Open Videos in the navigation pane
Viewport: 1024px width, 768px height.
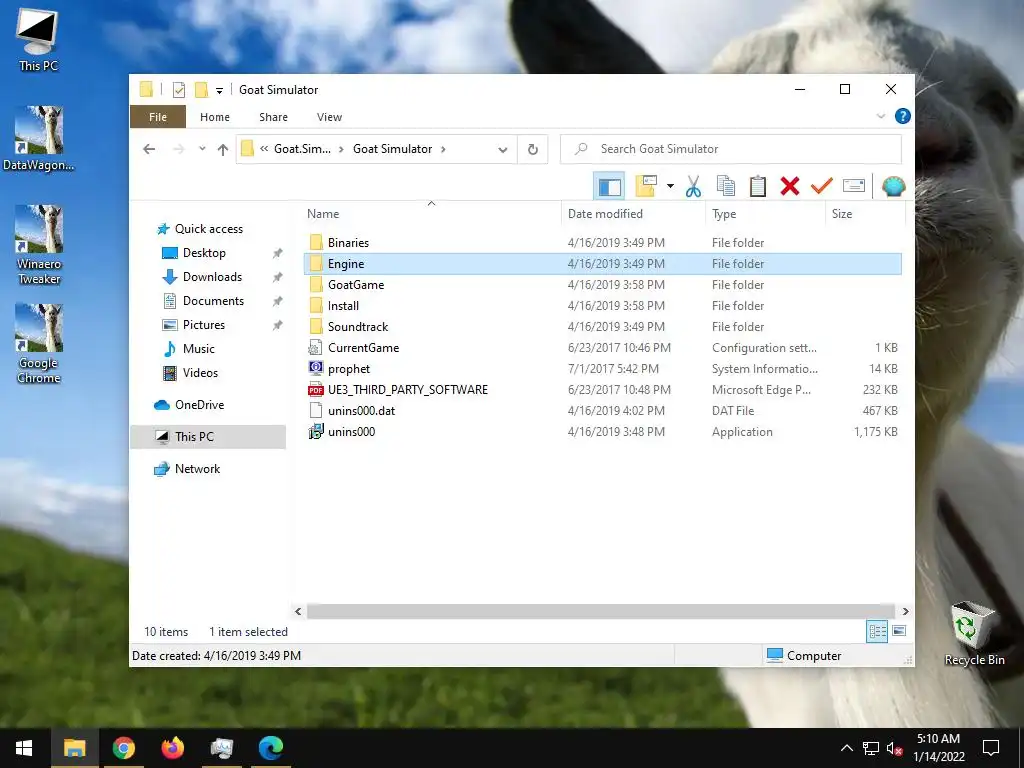click(x=200, y=373)
